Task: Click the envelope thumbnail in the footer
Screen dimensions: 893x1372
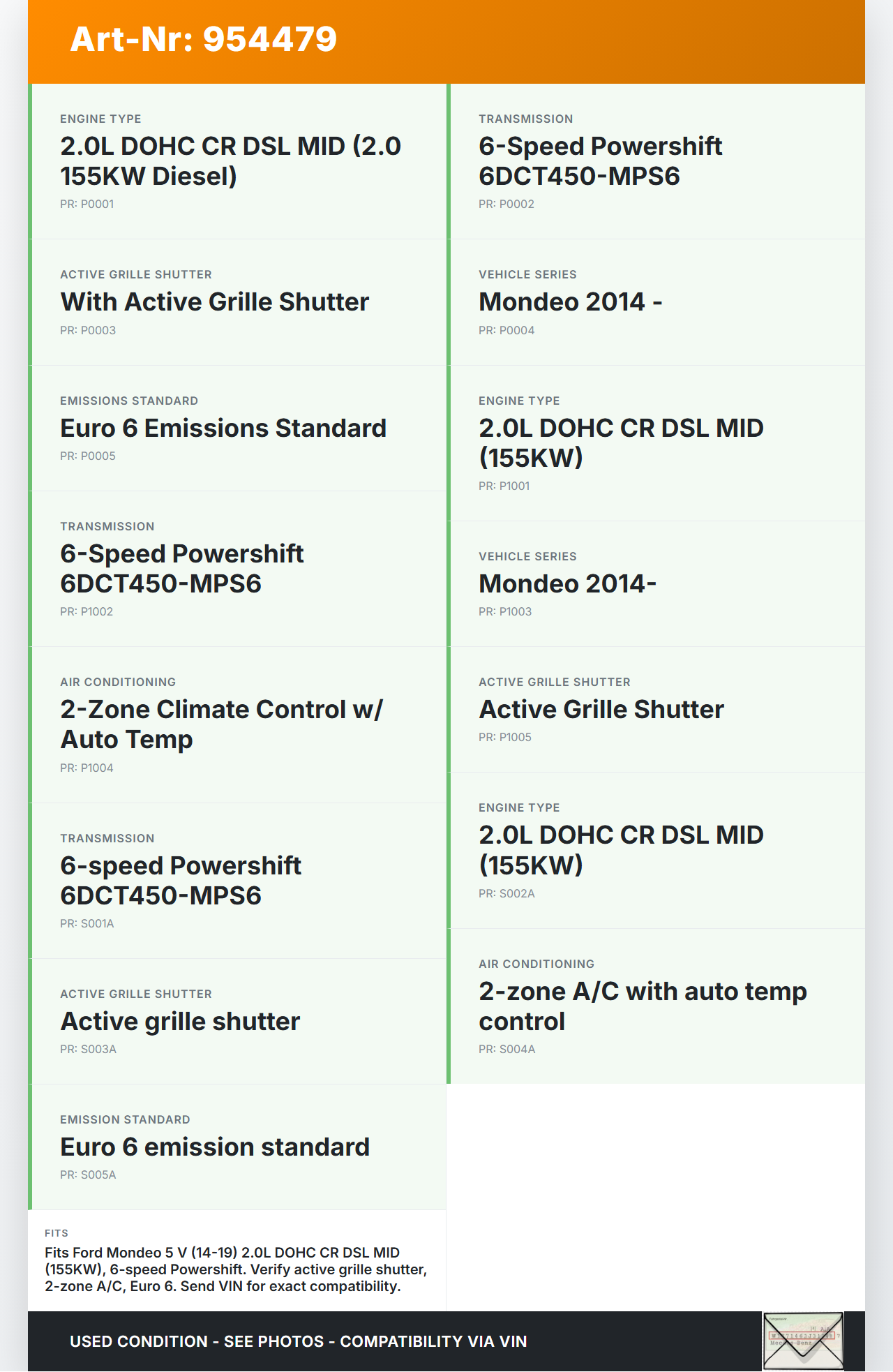Action: click(x=803, y=1341)
